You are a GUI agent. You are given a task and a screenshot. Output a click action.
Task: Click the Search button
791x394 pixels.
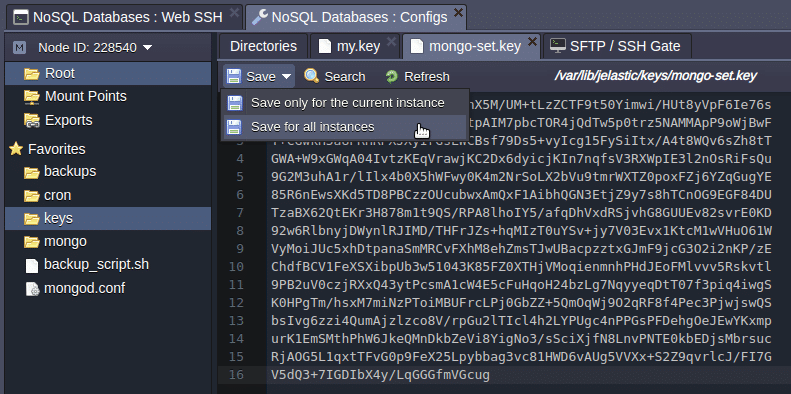335,77
